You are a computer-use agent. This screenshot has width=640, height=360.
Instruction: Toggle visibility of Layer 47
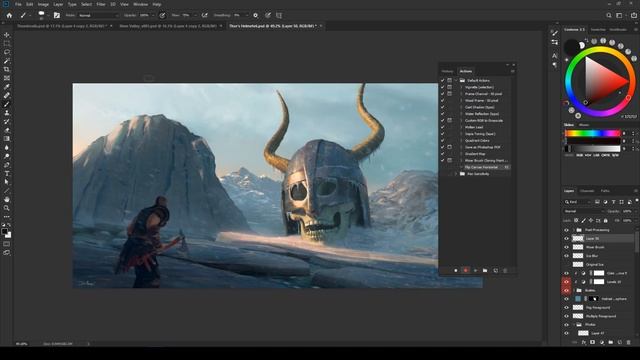pyautogui.click(x=567, y=333)
